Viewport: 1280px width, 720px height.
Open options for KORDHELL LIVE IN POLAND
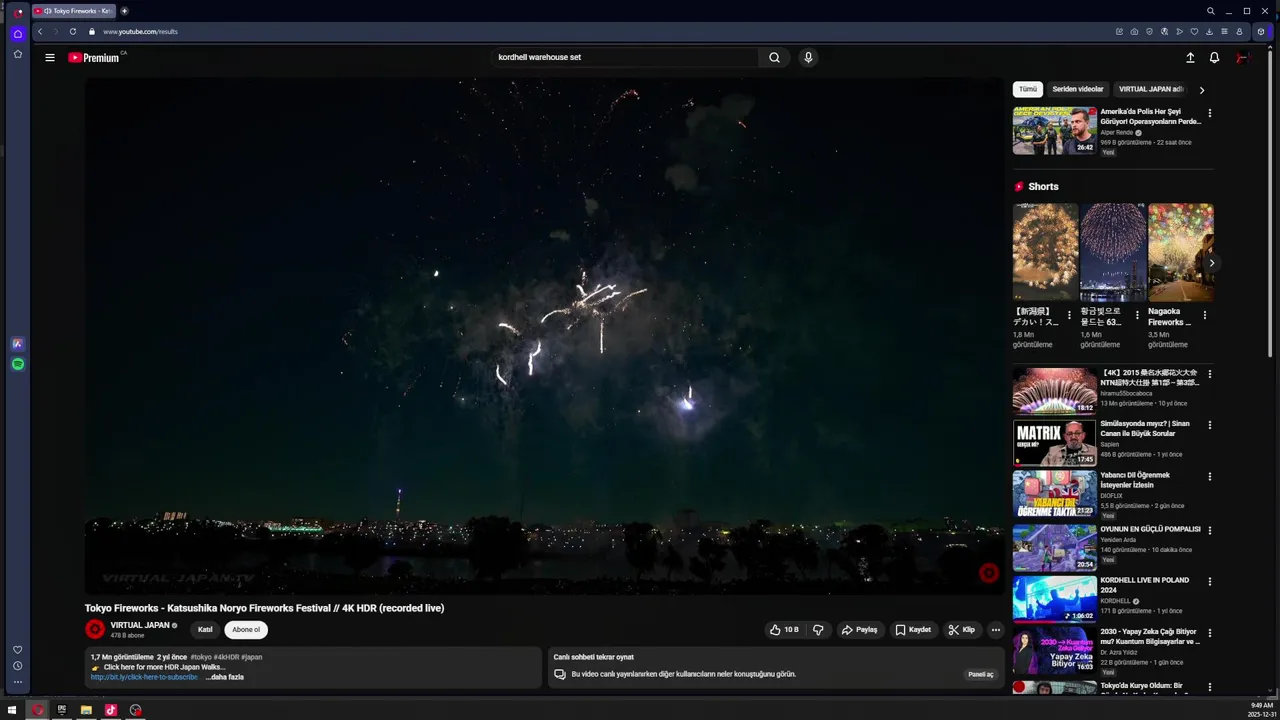[1210, 581]
